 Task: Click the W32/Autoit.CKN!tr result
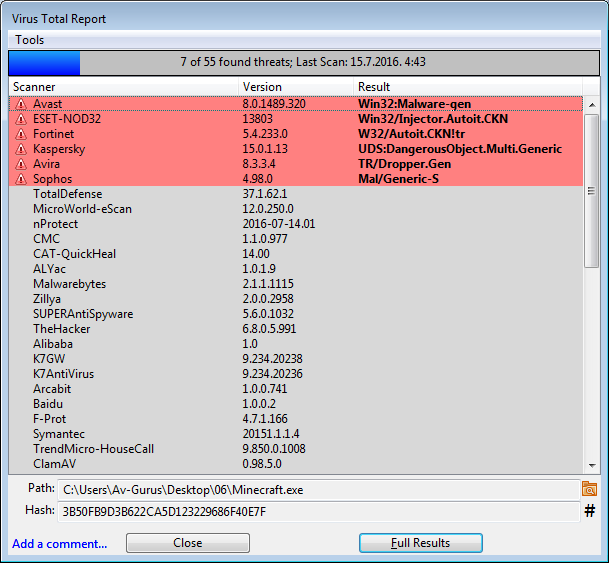(411, 134)
